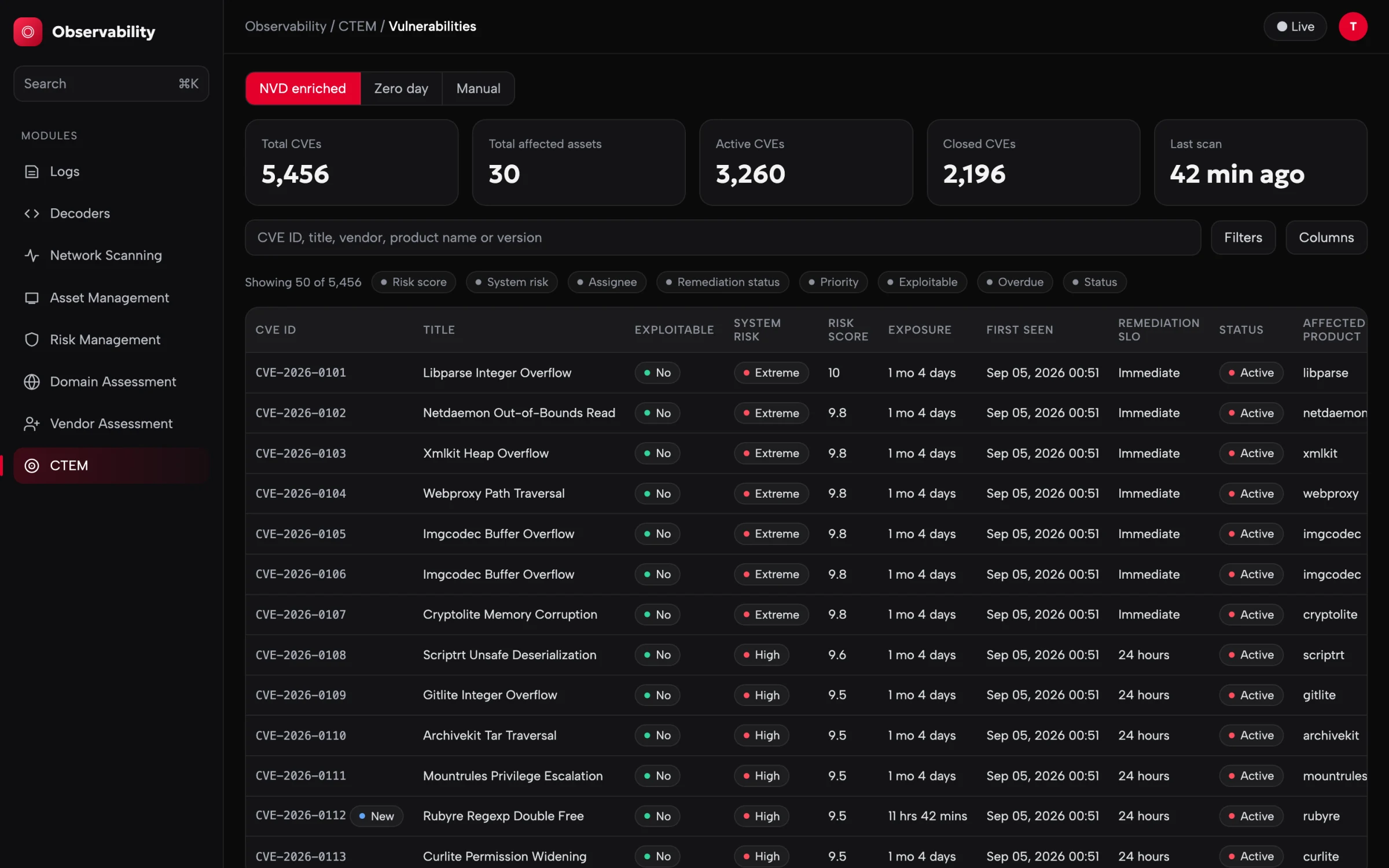The height and width of the screenshot is (868, 1389).
Task: Focus the sidebar Search field
Action: (x=111, y=84)
